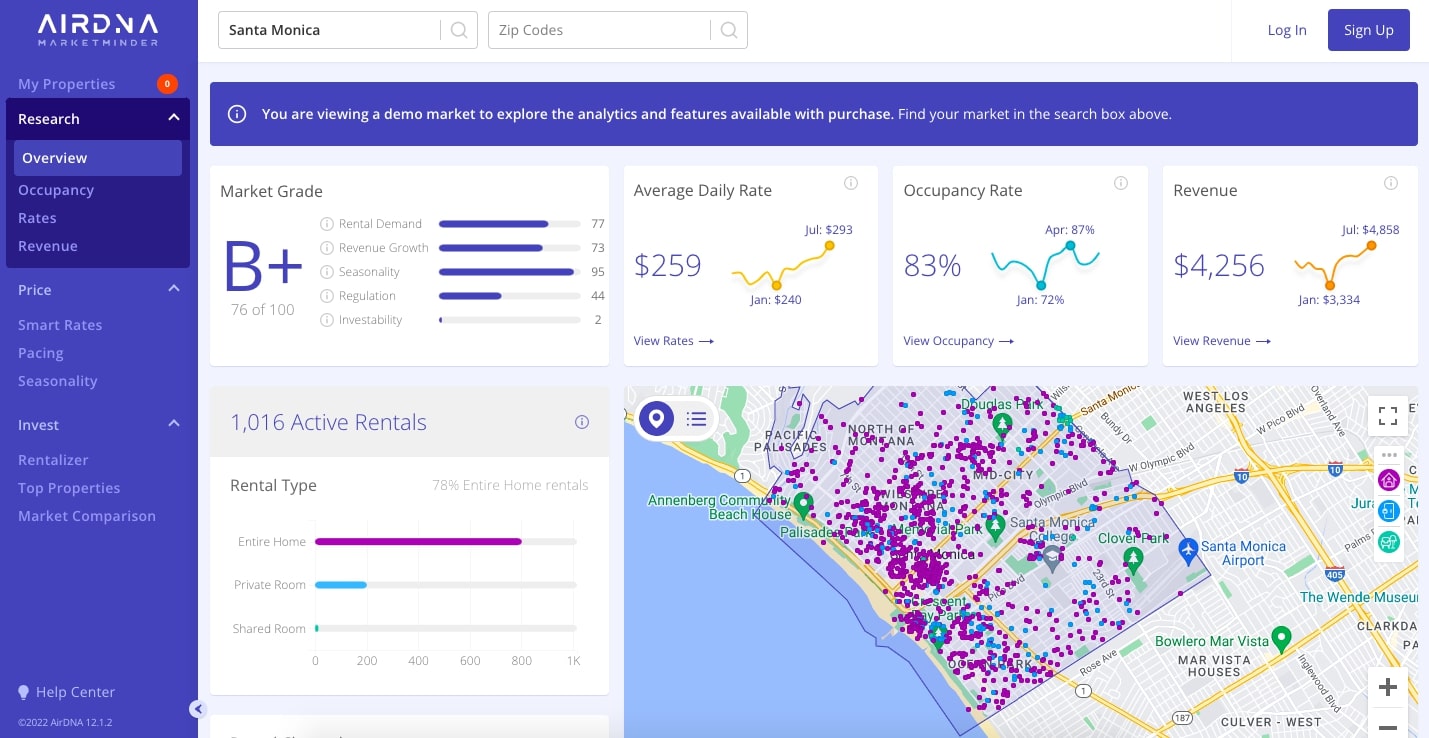Select the map pin view icon

(x=656, y=418)
